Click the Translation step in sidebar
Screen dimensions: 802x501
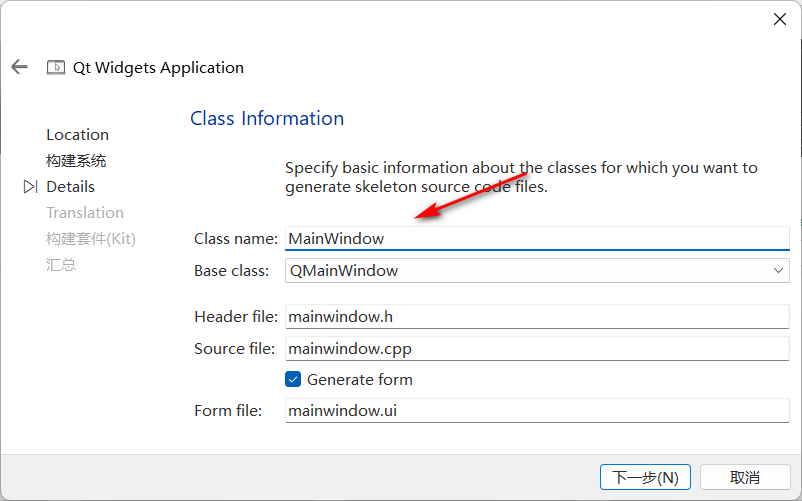[x=85, y=213]
